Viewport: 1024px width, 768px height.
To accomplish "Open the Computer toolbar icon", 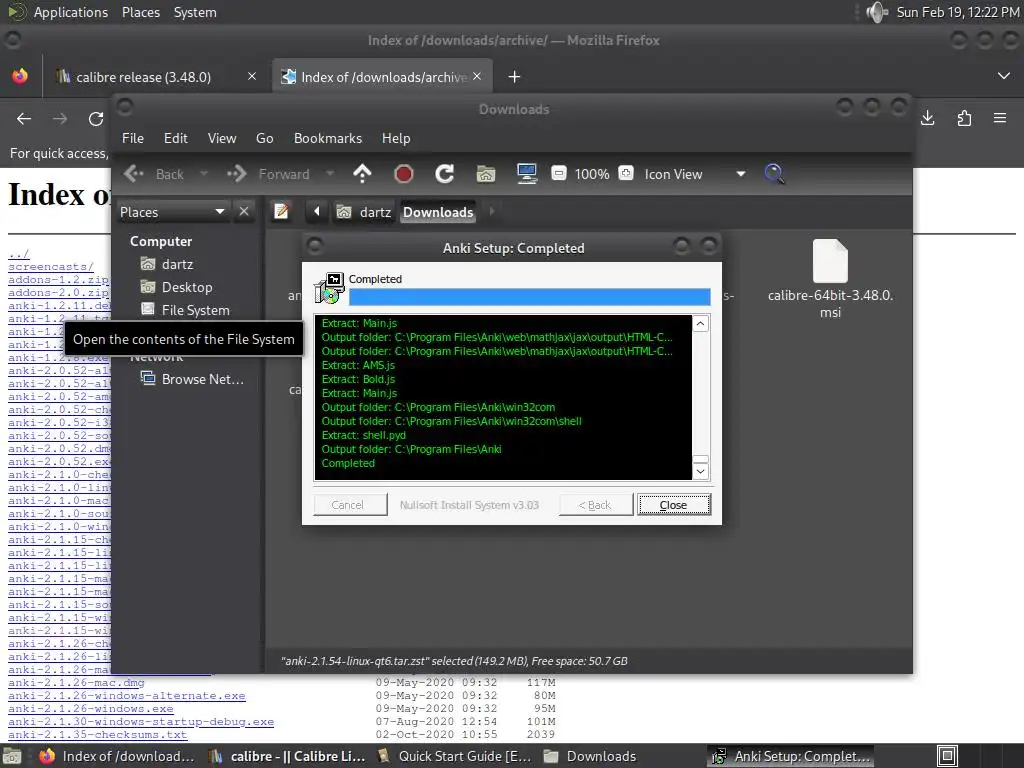I will [526, 174].
